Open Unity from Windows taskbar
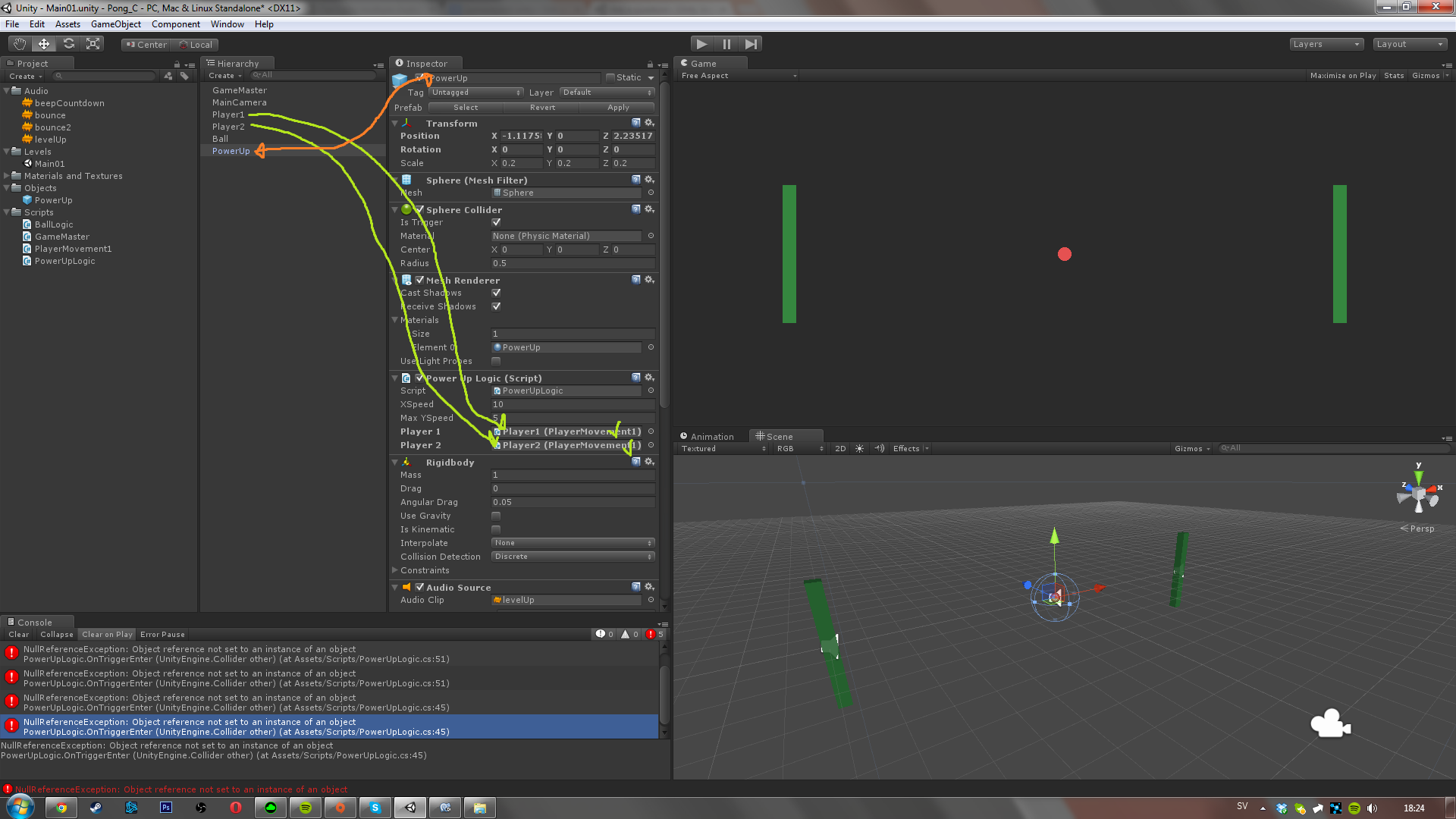The image size is (1456, 819). pos(410,808)
